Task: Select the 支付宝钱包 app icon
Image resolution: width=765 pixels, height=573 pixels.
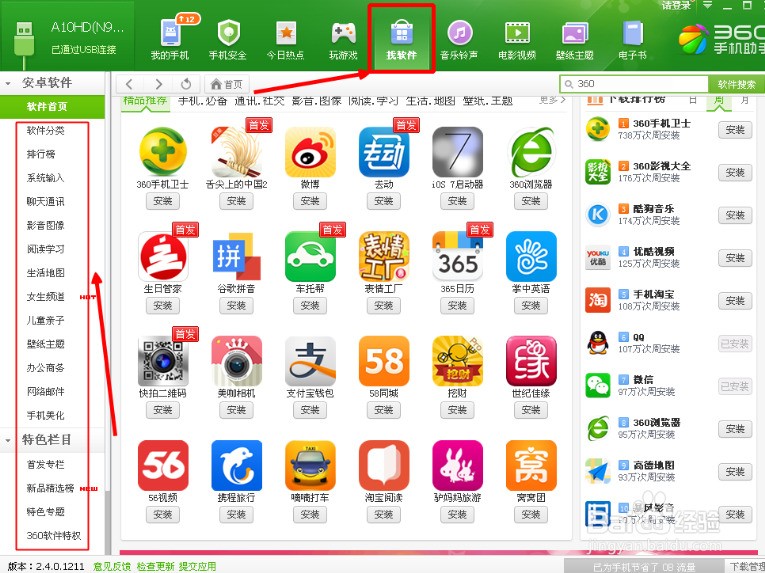Action: tap(310, 361)
